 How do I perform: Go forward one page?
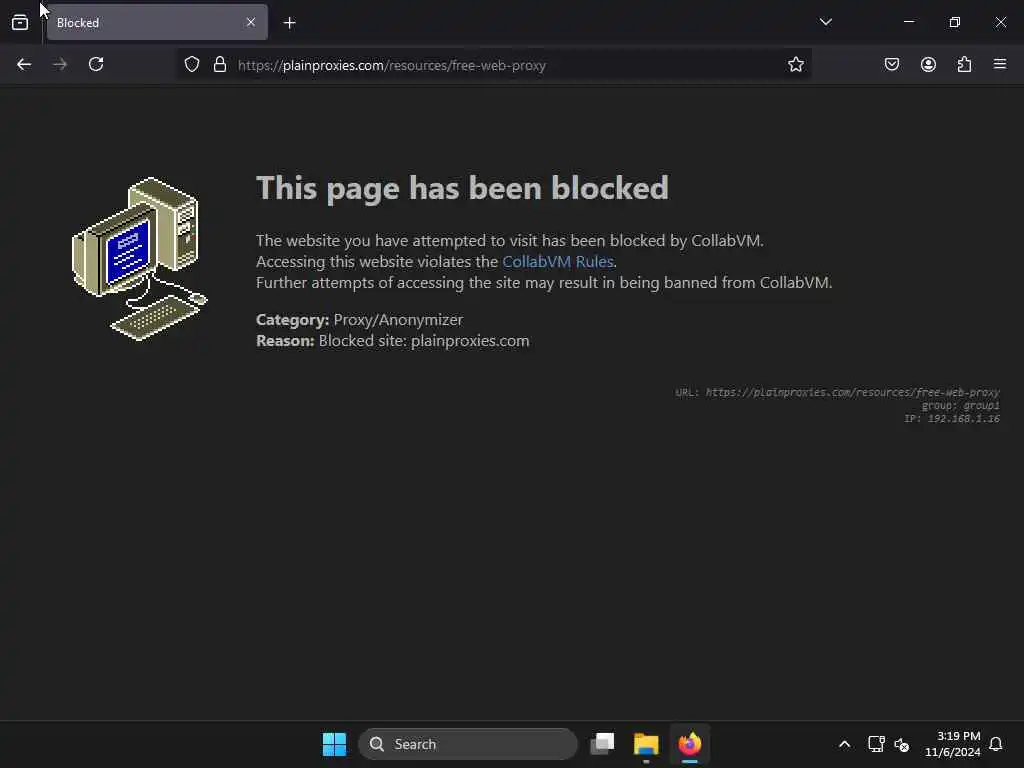pyautogui.click(x=60, y=65)
